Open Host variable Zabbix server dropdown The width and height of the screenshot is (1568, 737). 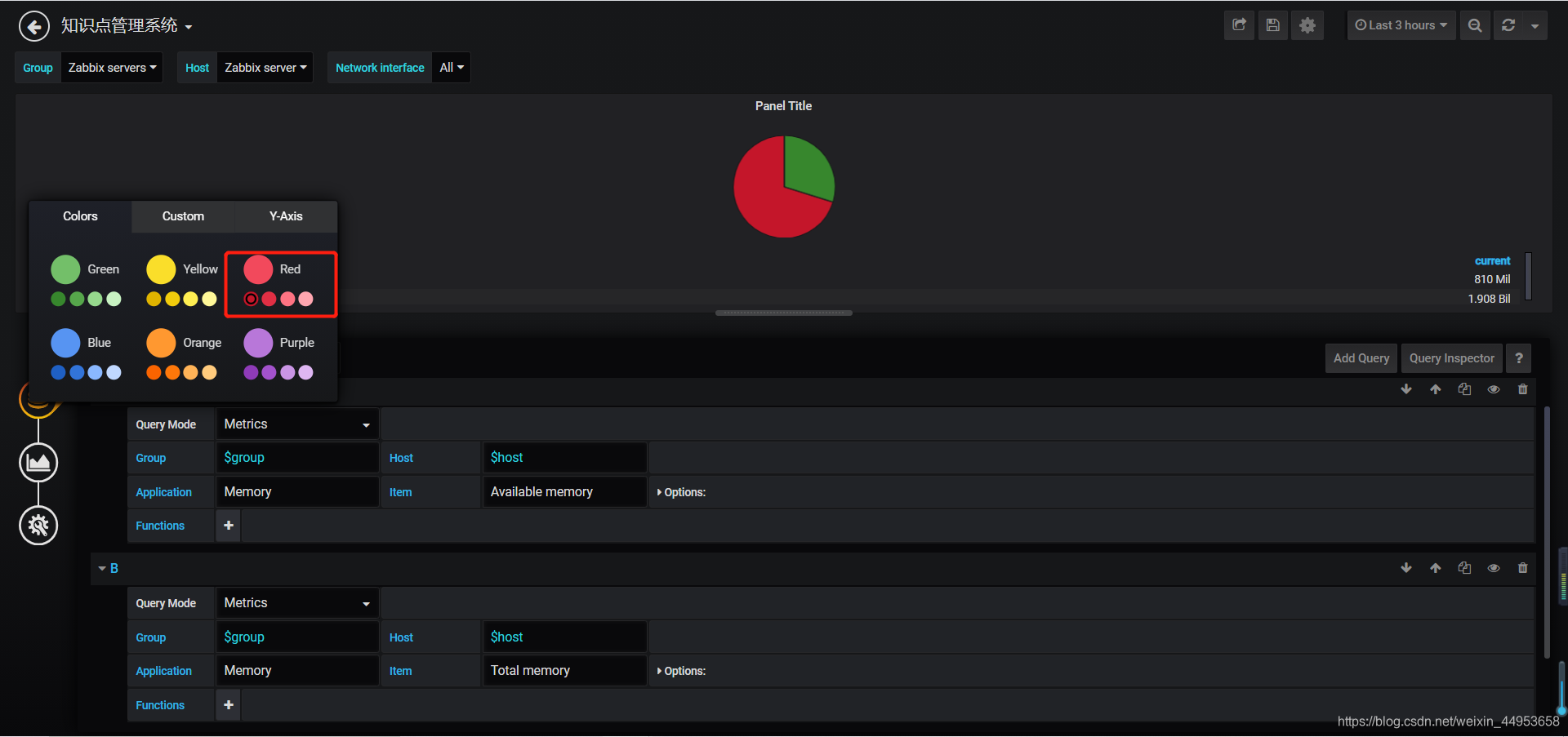pos(265,68)
